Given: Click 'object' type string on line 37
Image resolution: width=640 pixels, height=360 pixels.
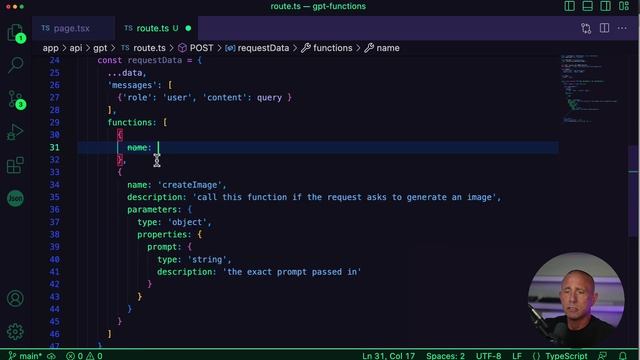Looking at the screenshot, I should click(187, 222).
